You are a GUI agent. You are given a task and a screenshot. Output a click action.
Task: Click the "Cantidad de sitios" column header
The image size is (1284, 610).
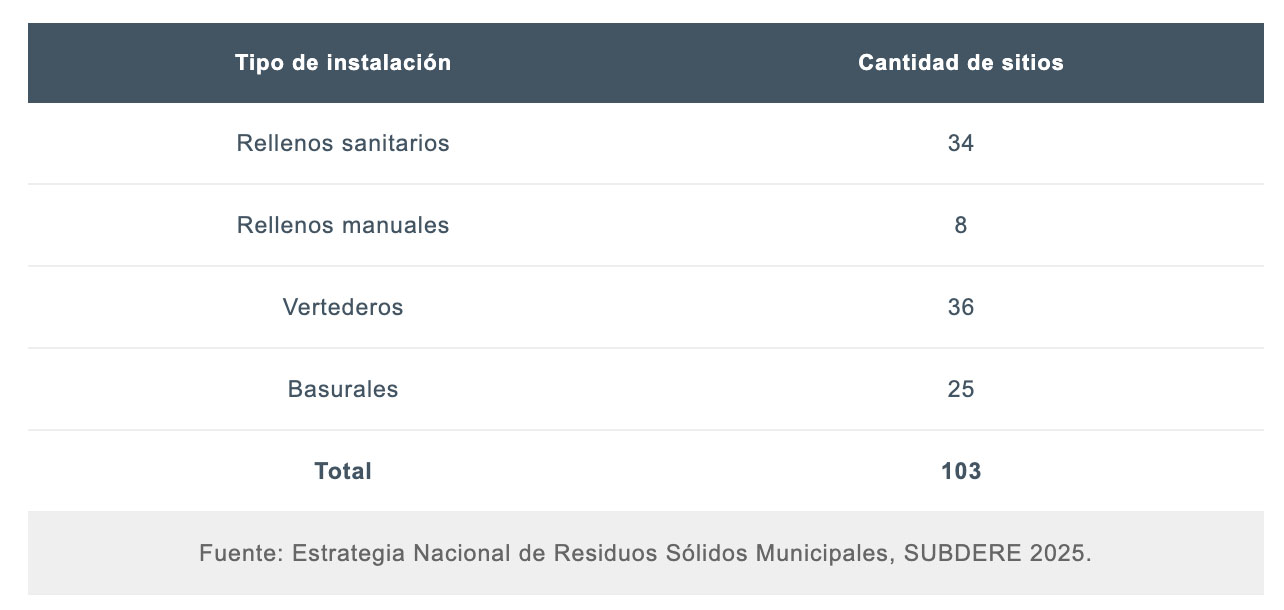coord(960,63)
